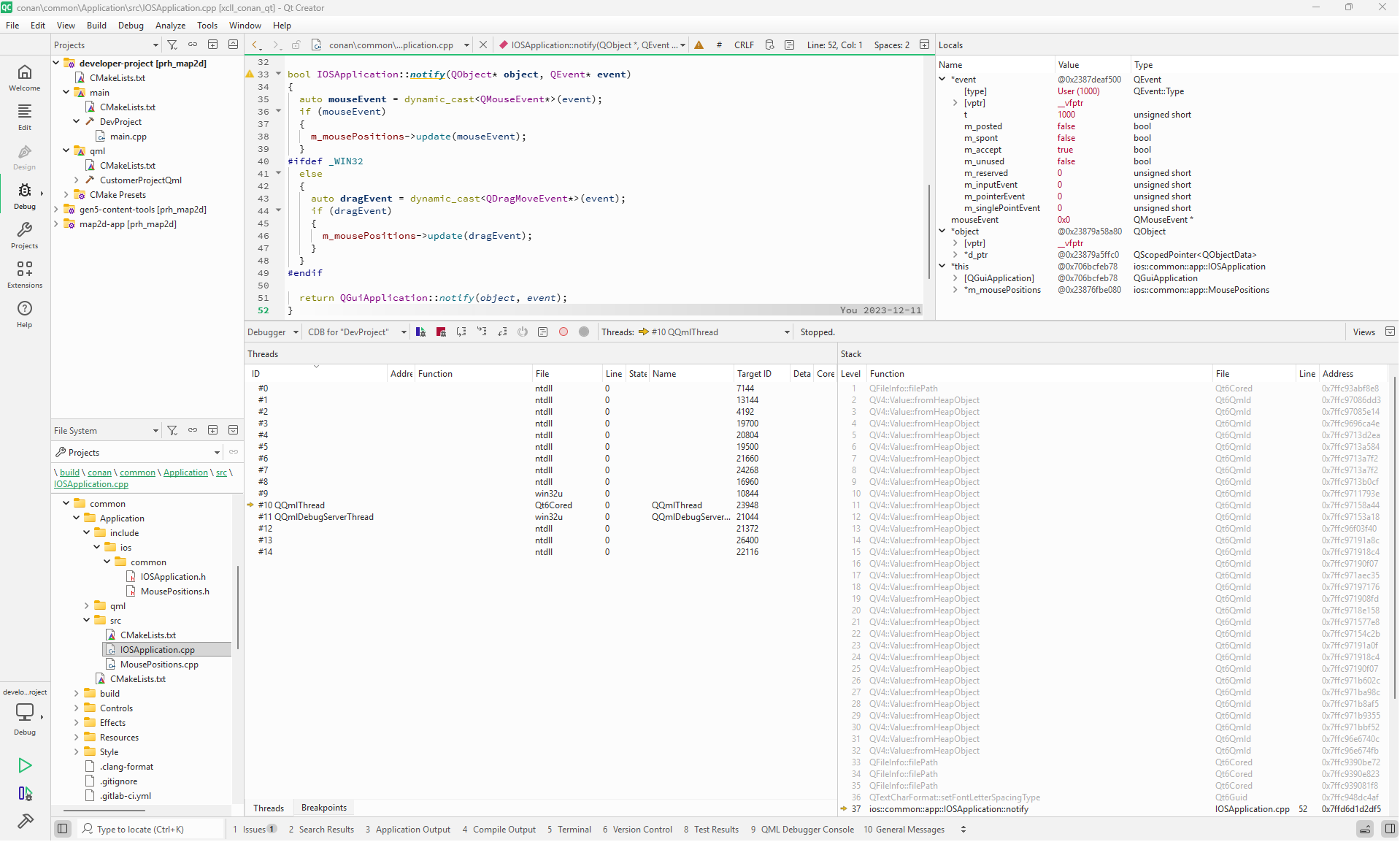
Task: Start debugging with the bug-play icon
Action: tap(25, 794)
